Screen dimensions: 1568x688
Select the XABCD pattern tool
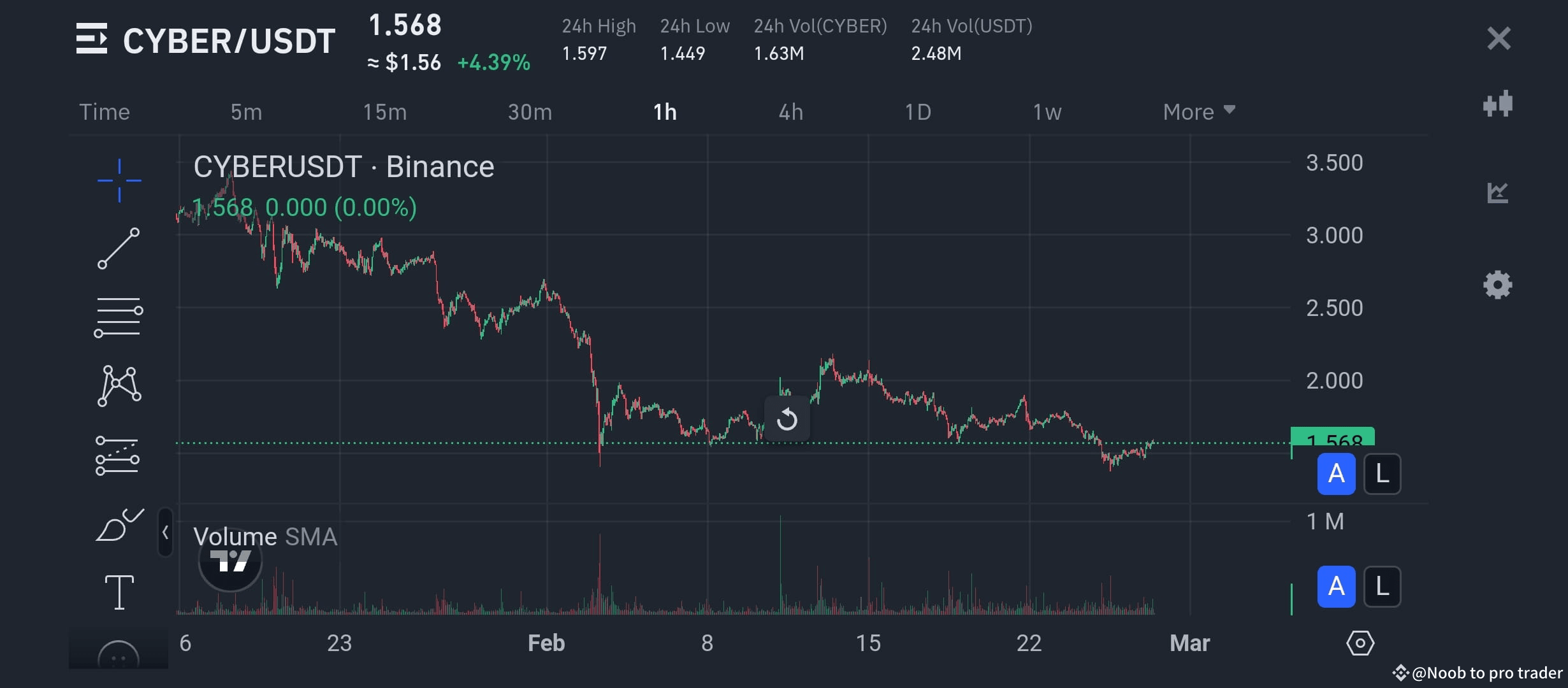(x=119, y=385)
